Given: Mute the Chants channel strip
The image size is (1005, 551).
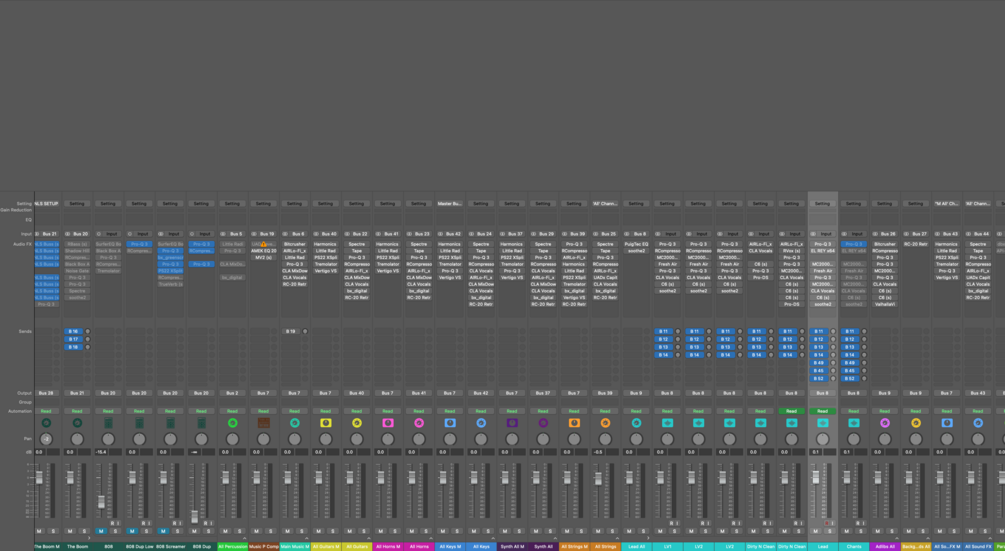Looking at the screenshot, I should (x=847, y=531).
